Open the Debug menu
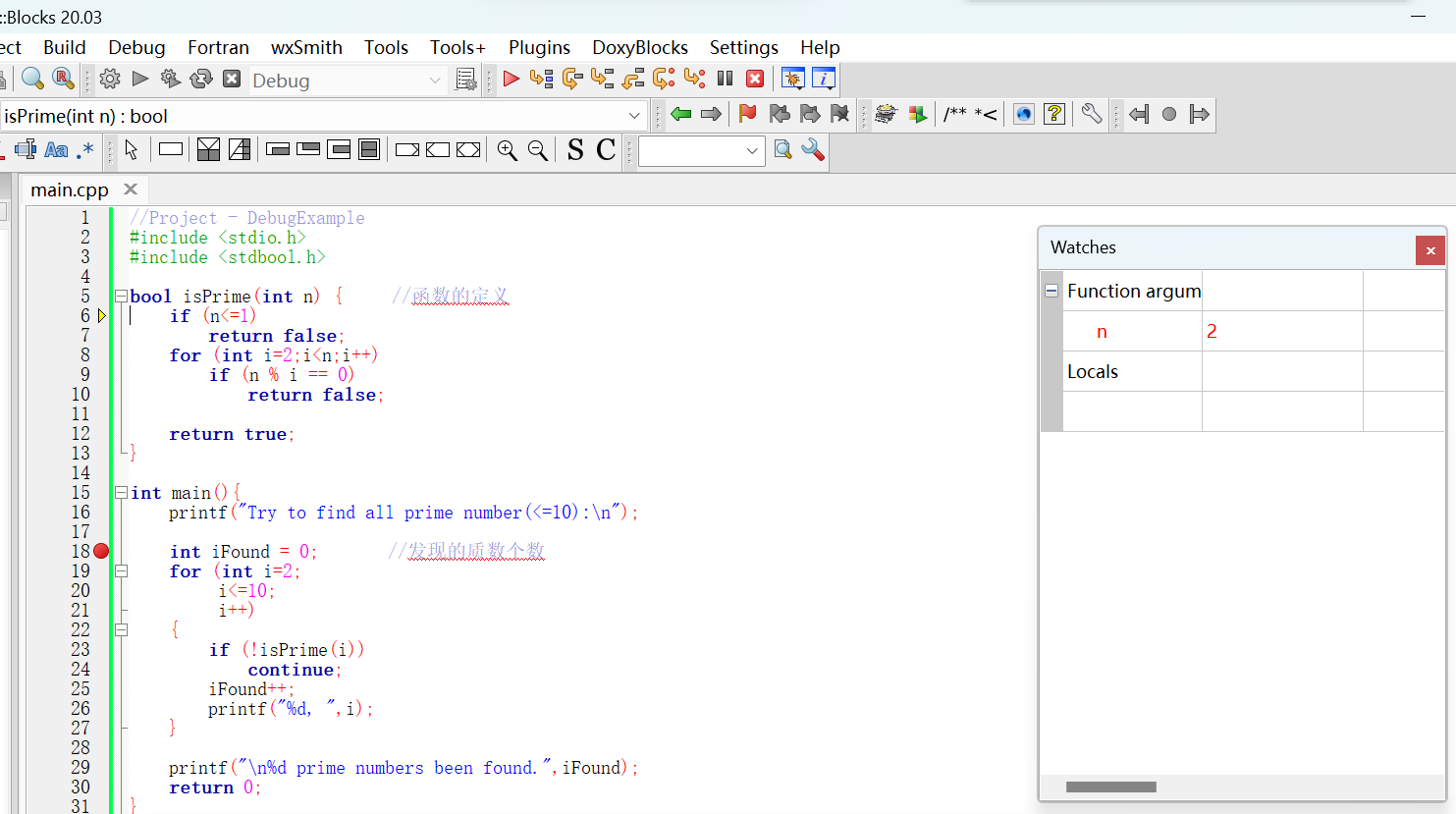Screen dimensions: 1456x814 coord(136,47)
